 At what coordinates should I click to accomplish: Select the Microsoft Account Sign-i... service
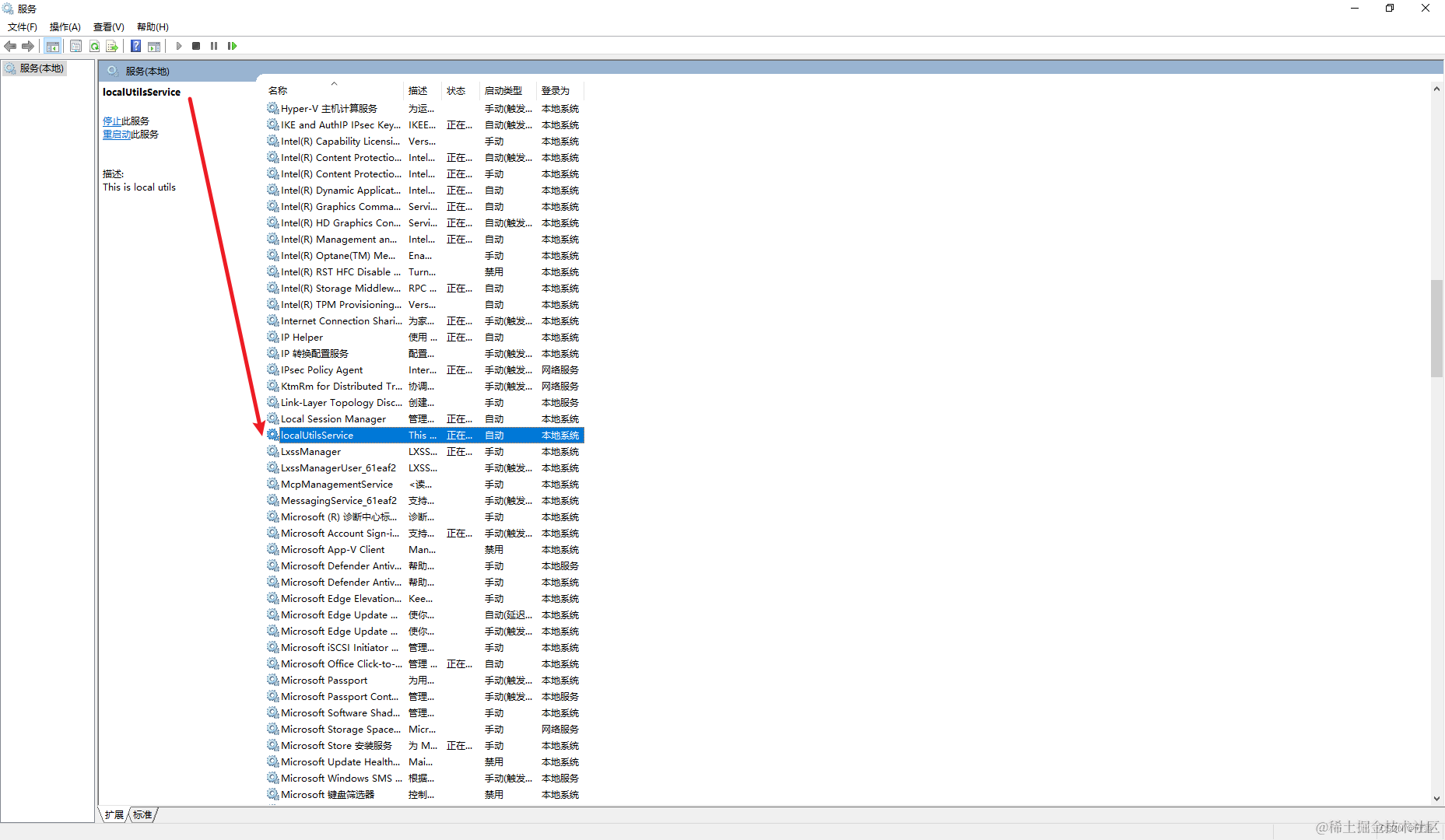[425, 534]
